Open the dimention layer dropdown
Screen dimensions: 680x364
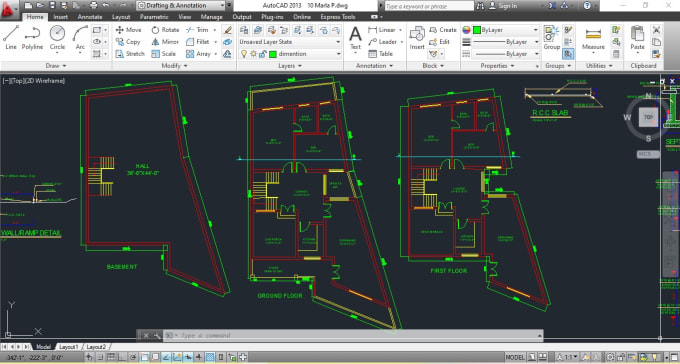coord(290,54)
